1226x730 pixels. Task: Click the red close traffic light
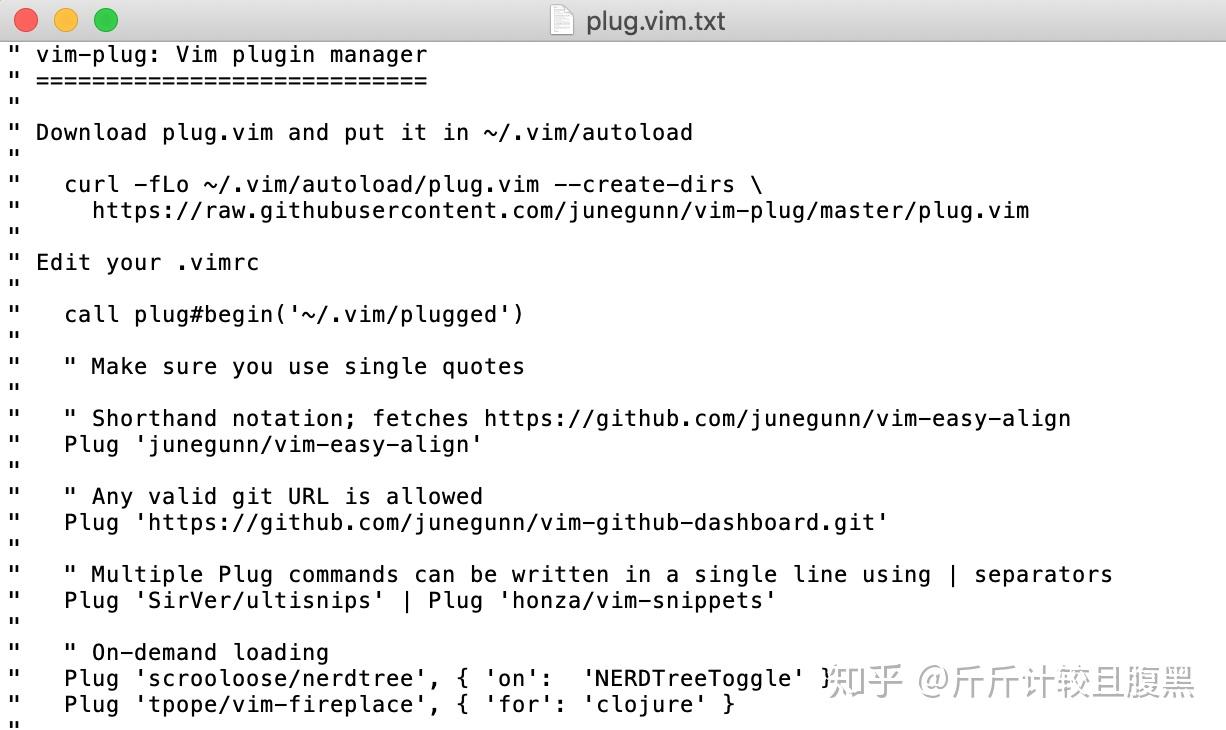click(x=24, y=19)
